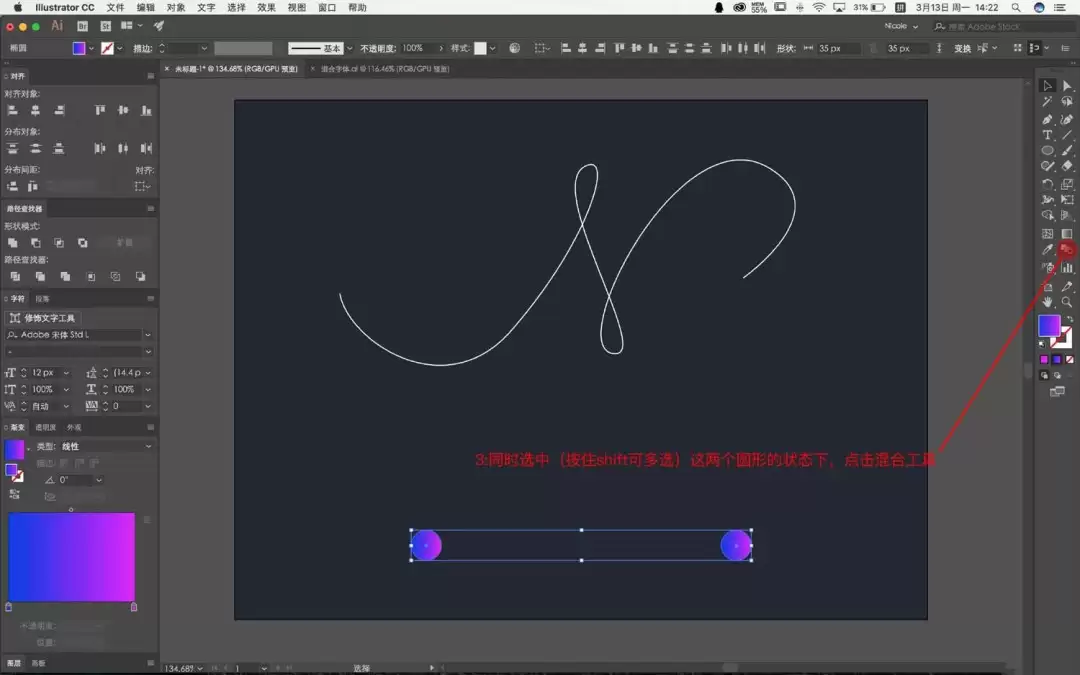1080x675 pixels.
Task: Open font family dropdown Adobe 宋体 Std L
Action: point(147,335)
